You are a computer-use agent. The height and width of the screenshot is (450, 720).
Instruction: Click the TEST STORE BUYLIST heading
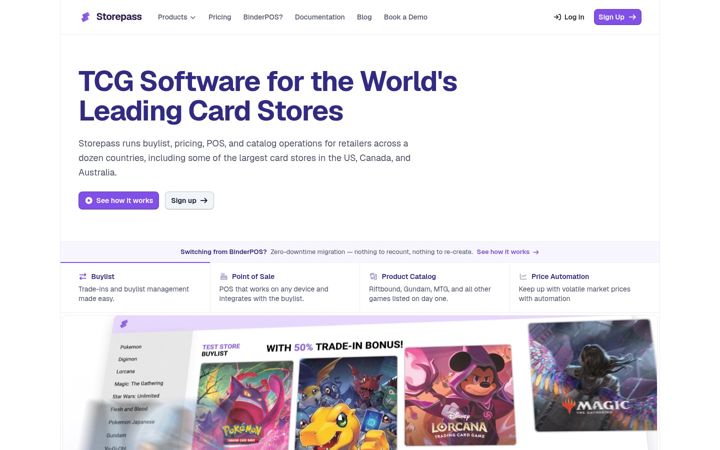click(221, 350)
